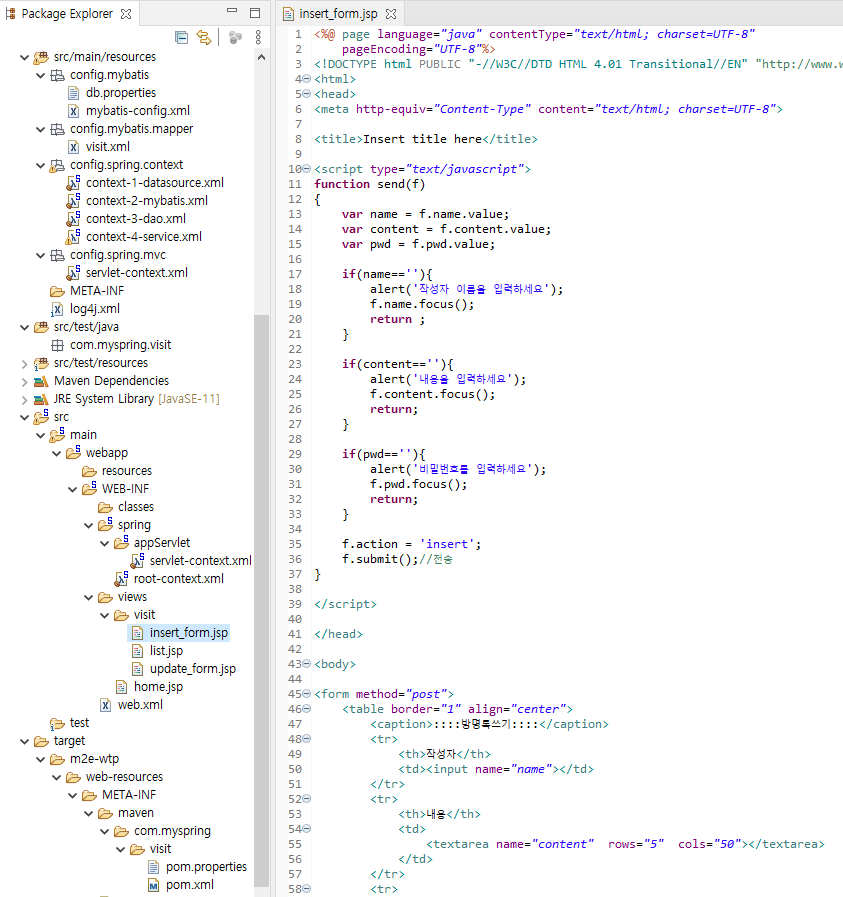Screen dimensions: 843x897
Task: Open Package Explorer view menu (three dots)
Action: coord(259,38)
